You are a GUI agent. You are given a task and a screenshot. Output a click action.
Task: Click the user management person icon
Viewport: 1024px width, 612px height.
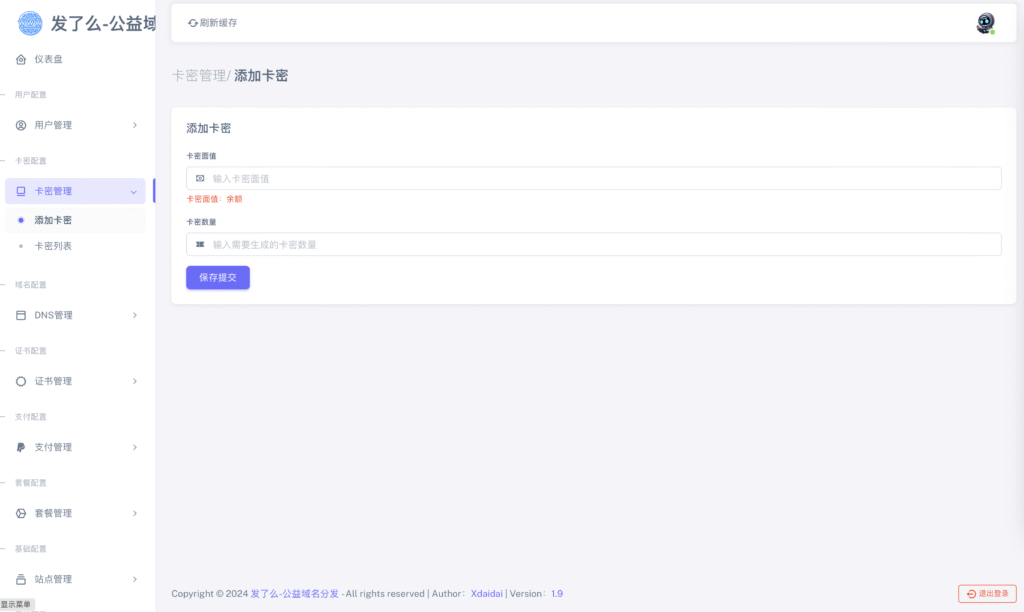pos(21,125)
